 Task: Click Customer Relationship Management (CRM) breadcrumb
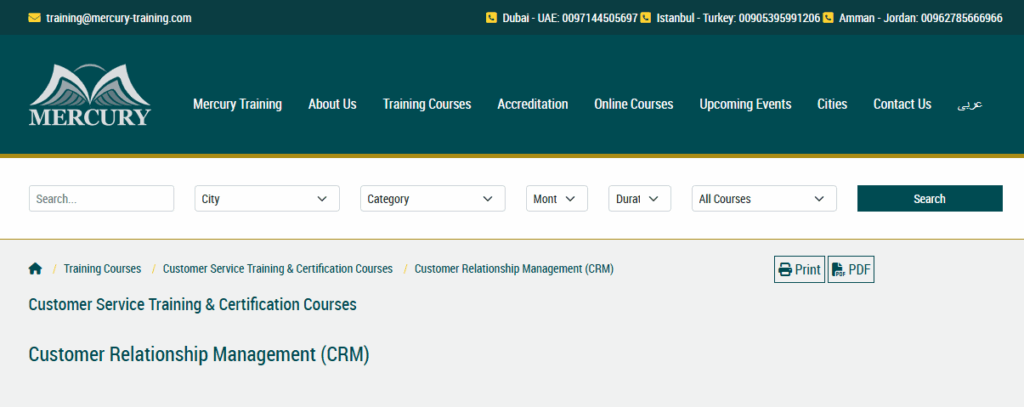514,269
